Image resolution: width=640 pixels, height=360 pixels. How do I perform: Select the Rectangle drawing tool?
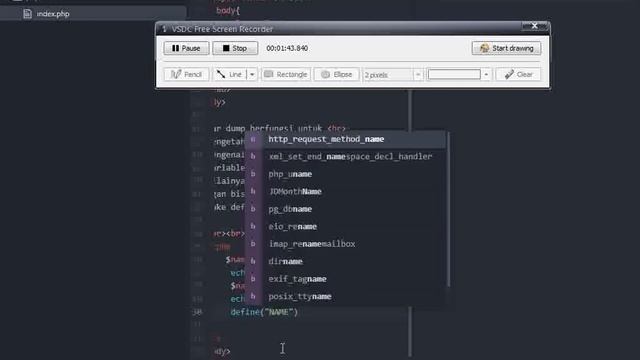286,74
